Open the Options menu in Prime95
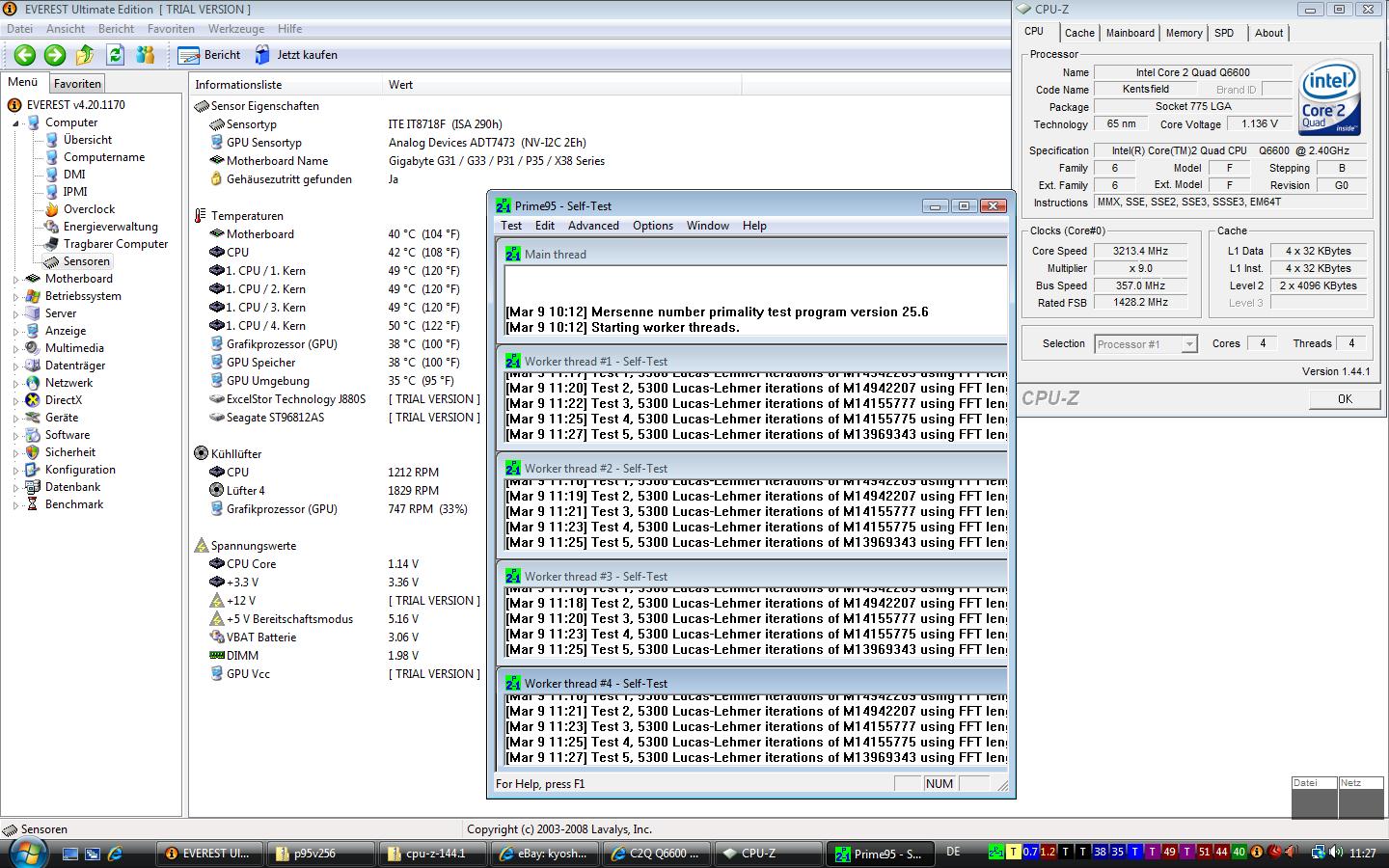Screen dimensions: 1389x868 pos(653,226)
